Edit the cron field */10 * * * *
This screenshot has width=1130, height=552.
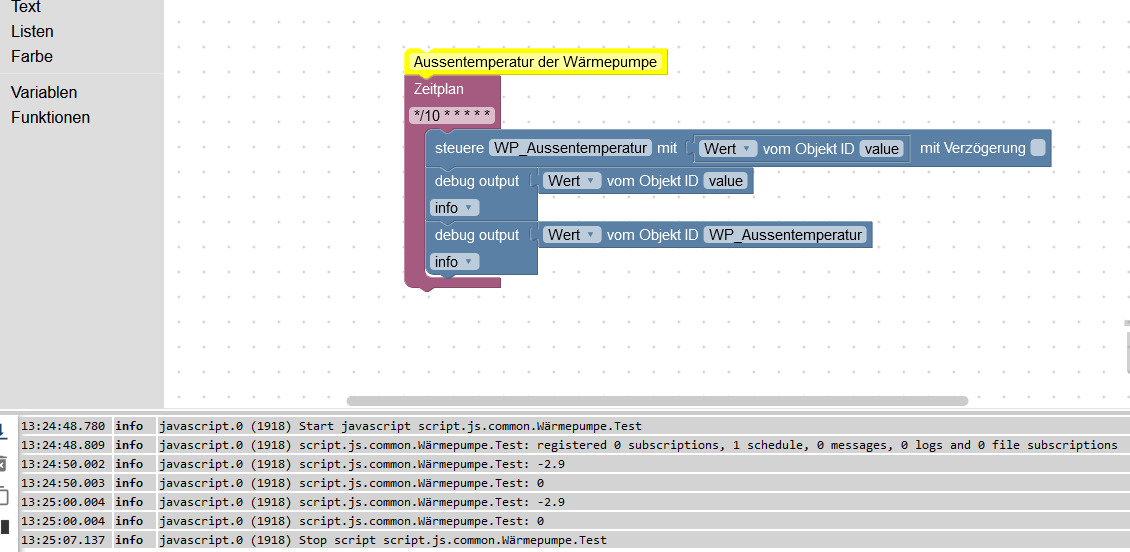(x=452, y=115)
